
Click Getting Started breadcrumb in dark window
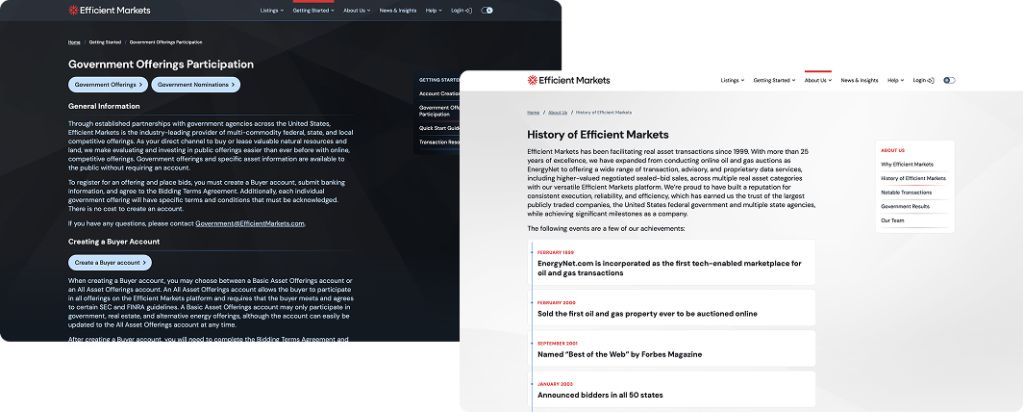(105, 42)
